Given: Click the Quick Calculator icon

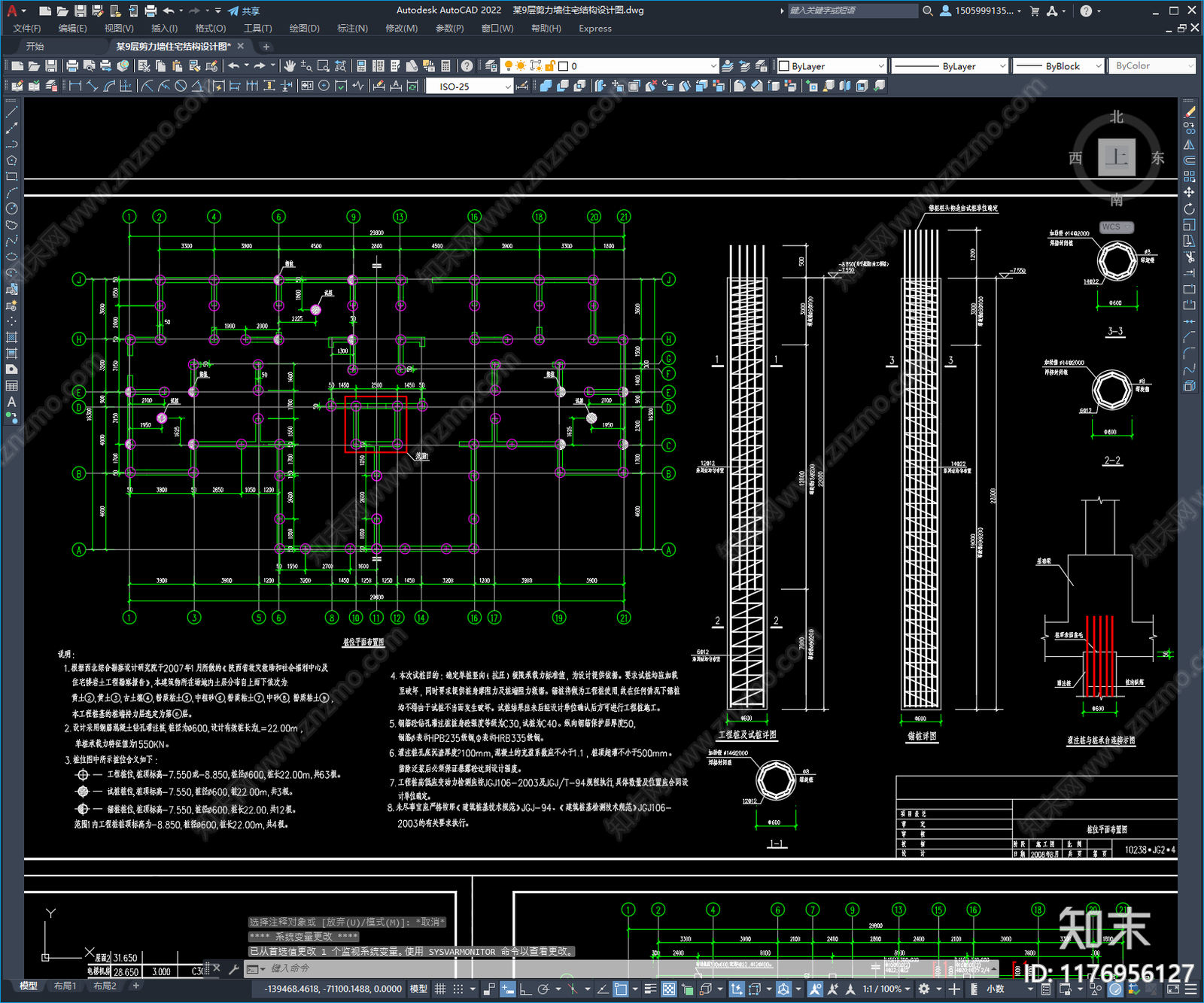Looking at the screenshot, I should pyautogui.click(x=445, y=66).
